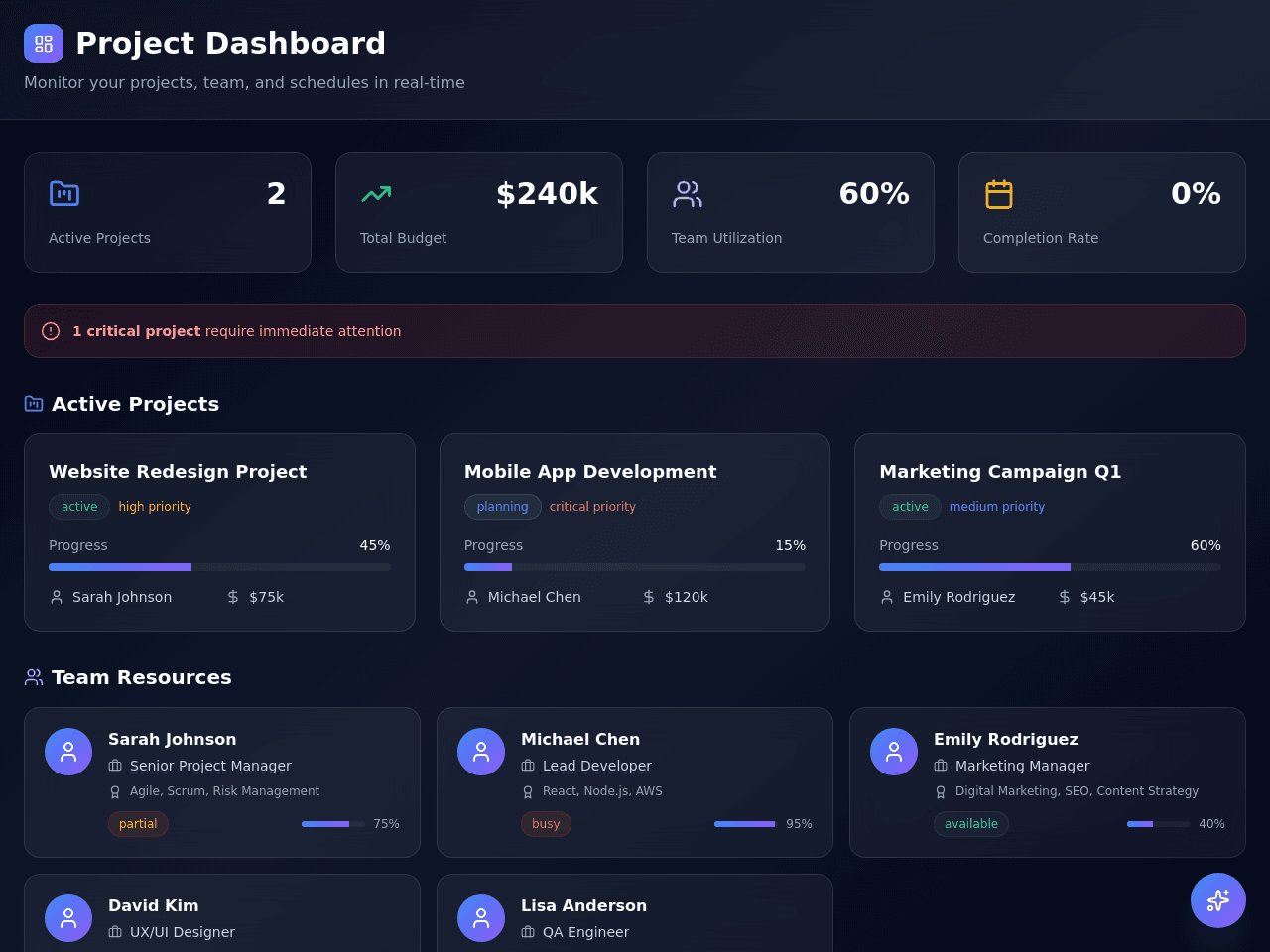Click briefcase icon beside UX/UI Designer
Image resolution: width=1270 pixels, height=952 pixels.
pyautogui.click(x=115, y=932)
